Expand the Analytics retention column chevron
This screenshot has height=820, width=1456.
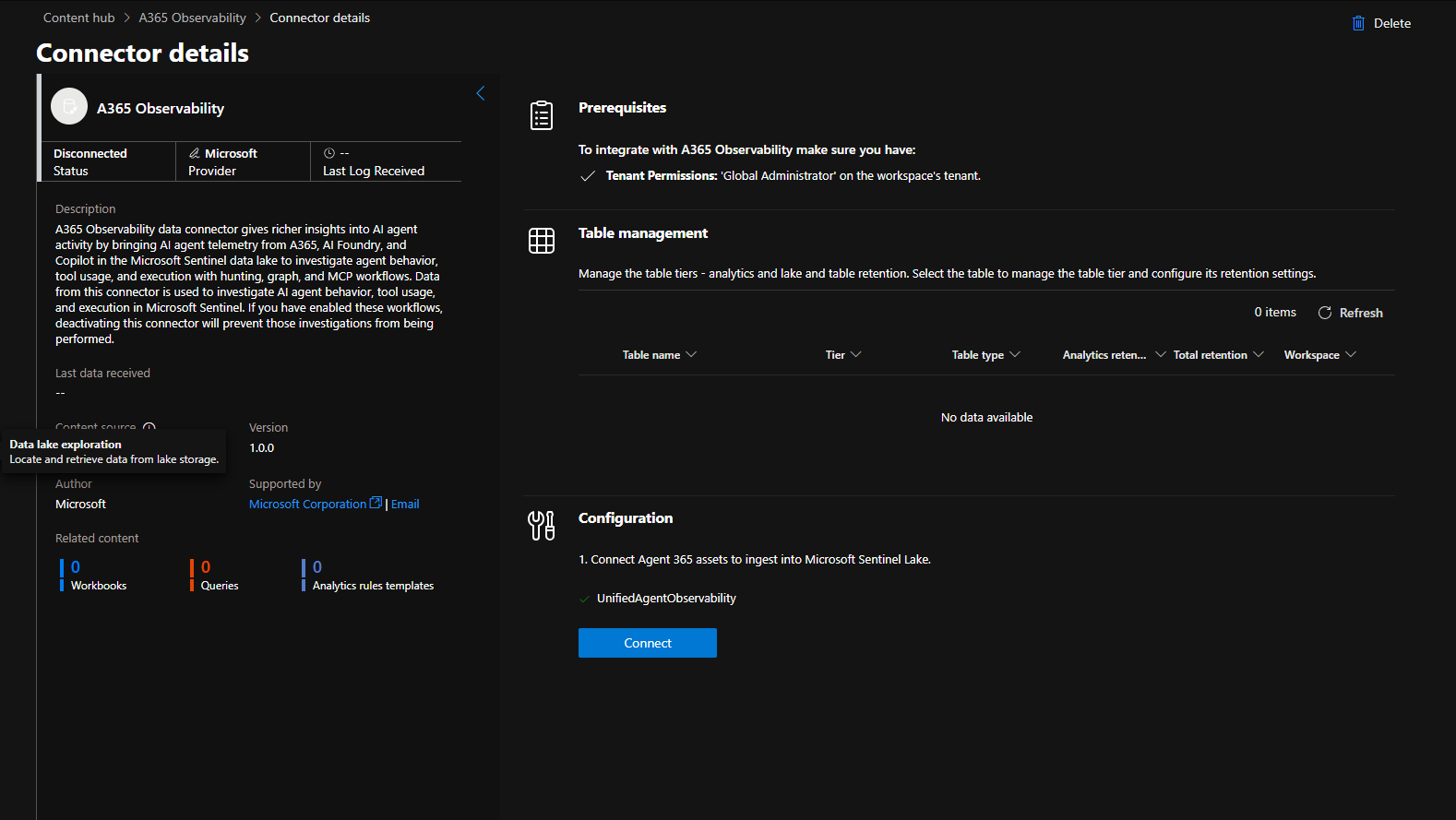[x=1161, y=354]
